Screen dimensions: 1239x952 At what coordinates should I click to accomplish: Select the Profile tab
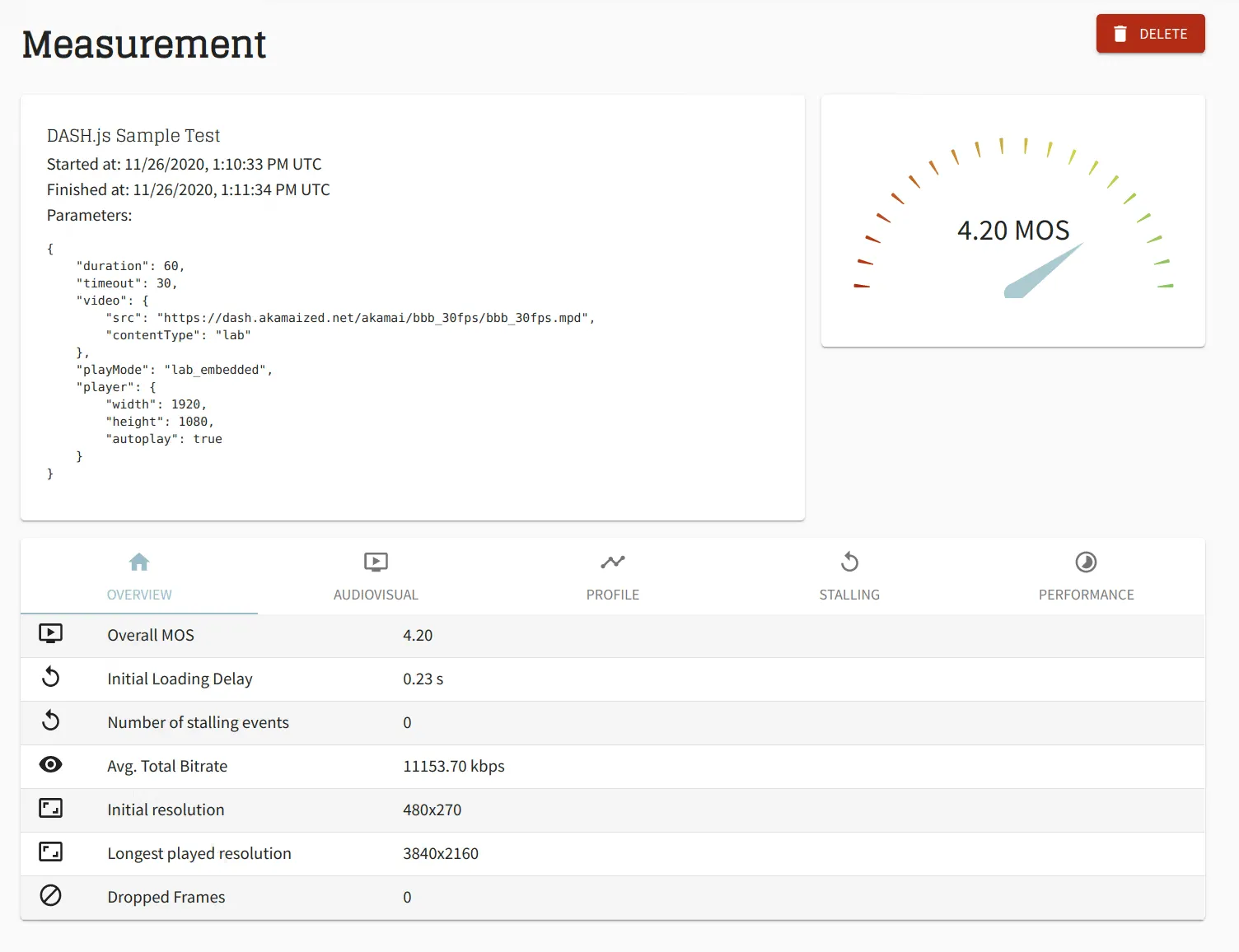tap(613, 576)
